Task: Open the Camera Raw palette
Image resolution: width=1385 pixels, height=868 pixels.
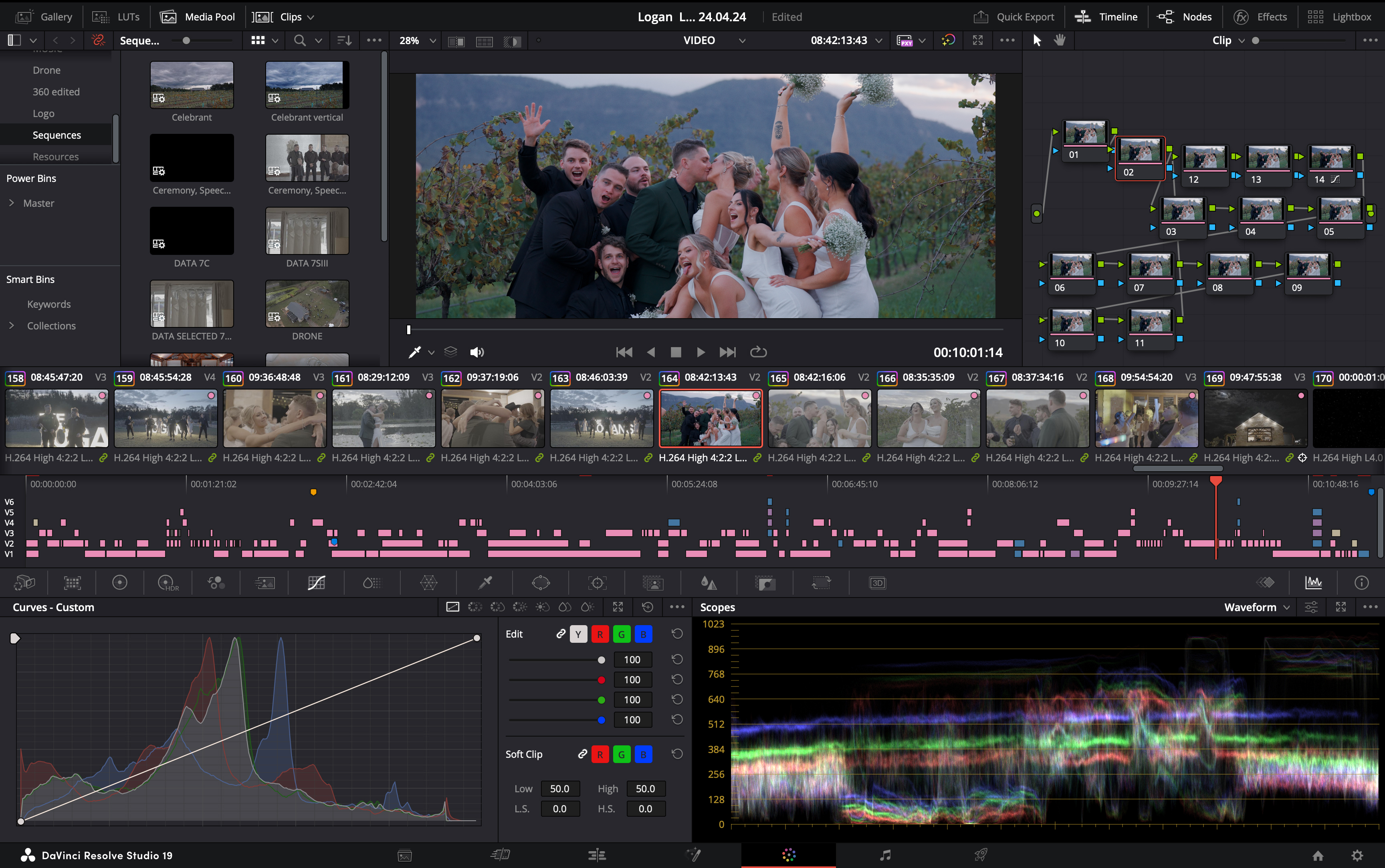Action: tap(24, 583)
